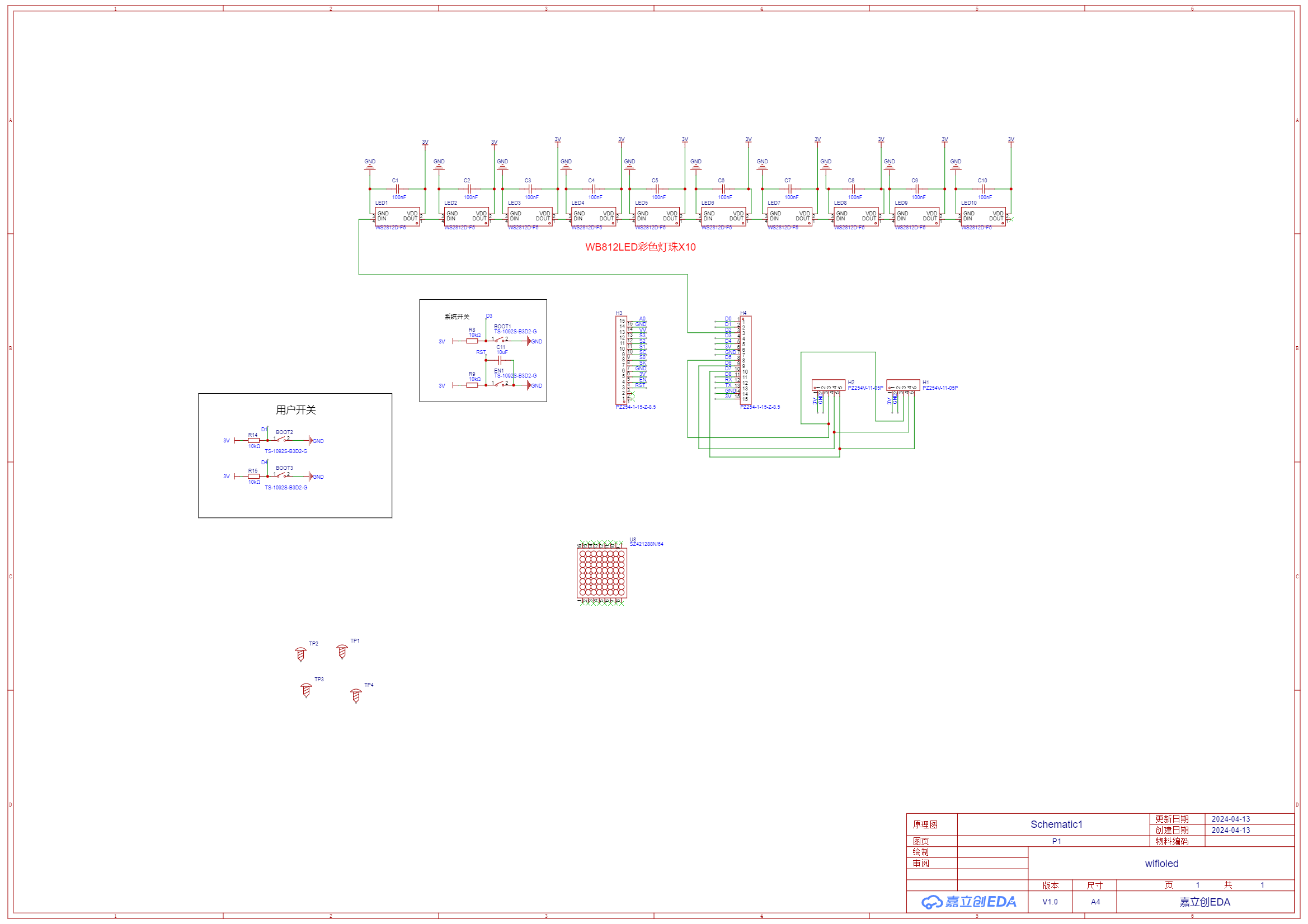Select the H3 15-pin header symbol
This screenshot has height=924, width=1308.
(x=621, y=361)
